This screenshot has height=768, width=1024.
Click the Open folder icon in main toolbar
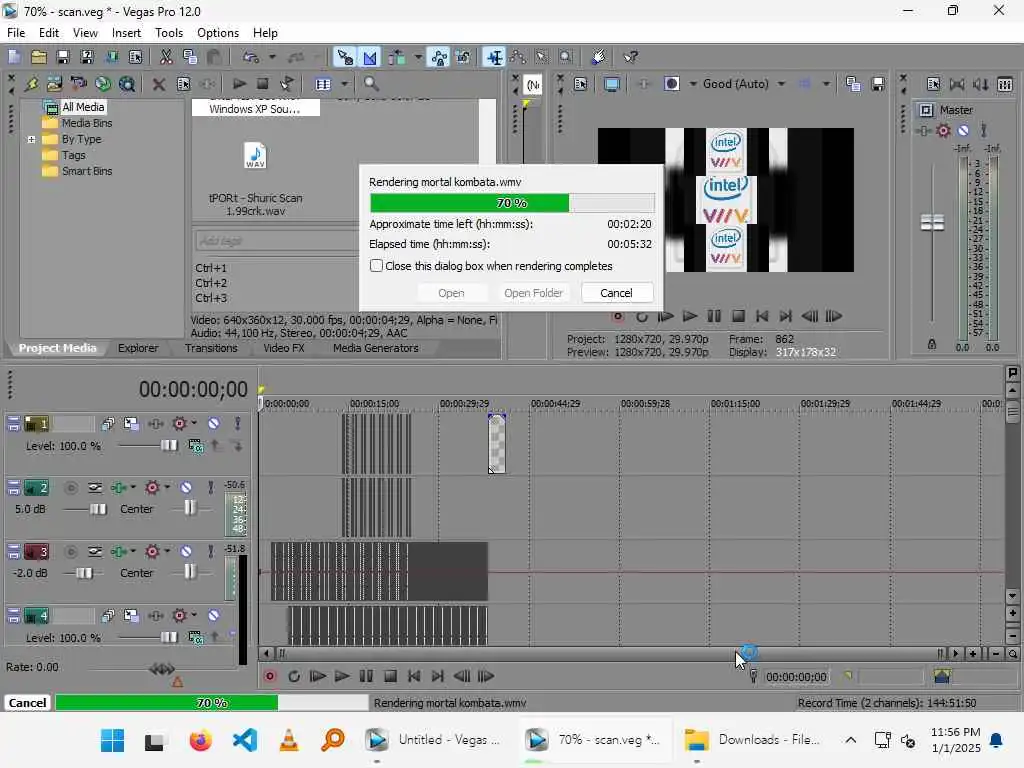pos(39,57)
